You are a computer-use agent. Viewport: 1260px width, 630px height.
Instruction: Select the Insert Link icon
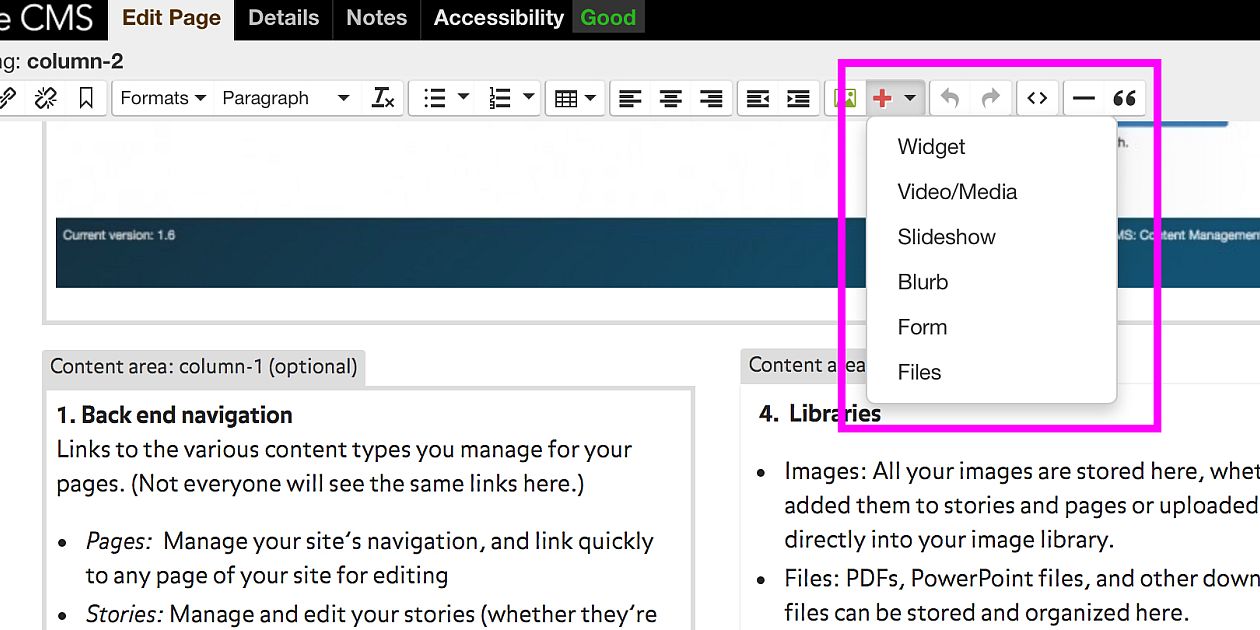point(8,97)
